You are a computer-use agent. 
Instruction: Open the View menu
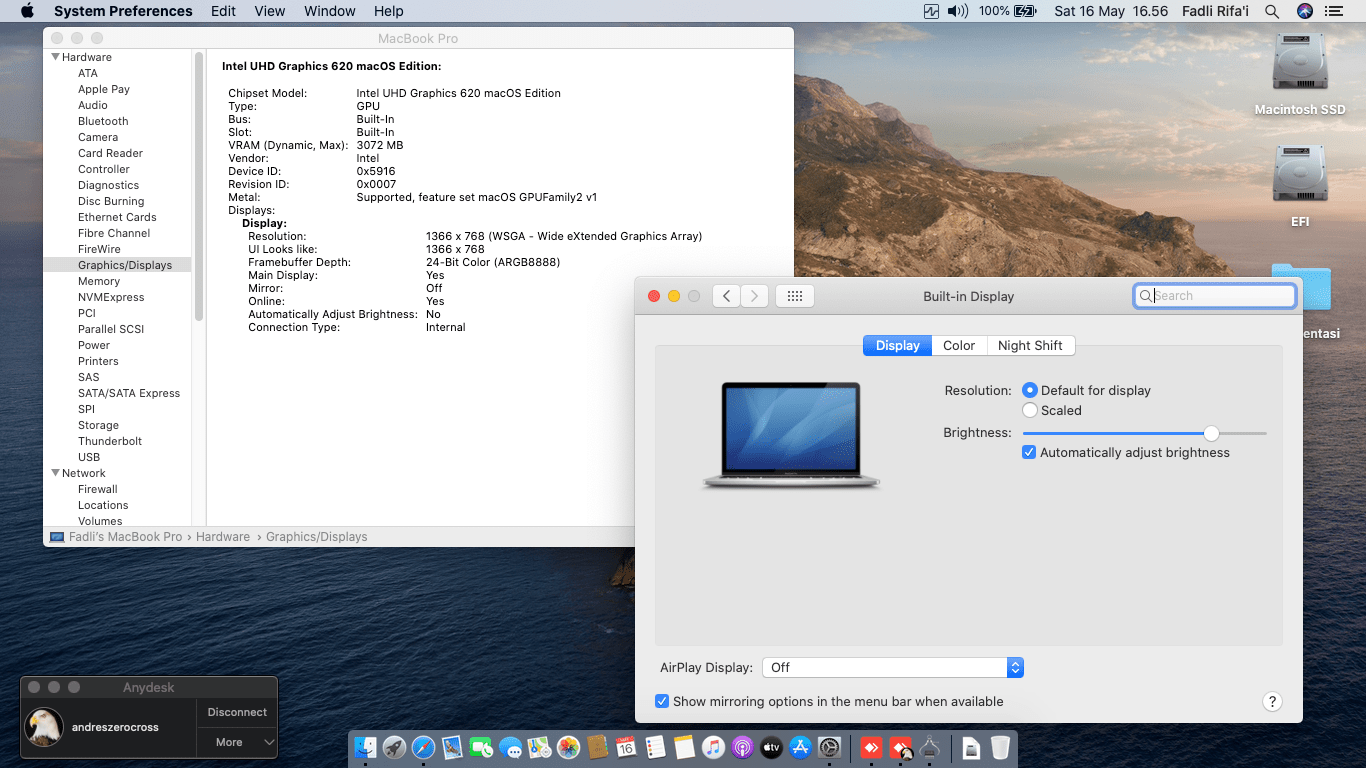(270, 11)
